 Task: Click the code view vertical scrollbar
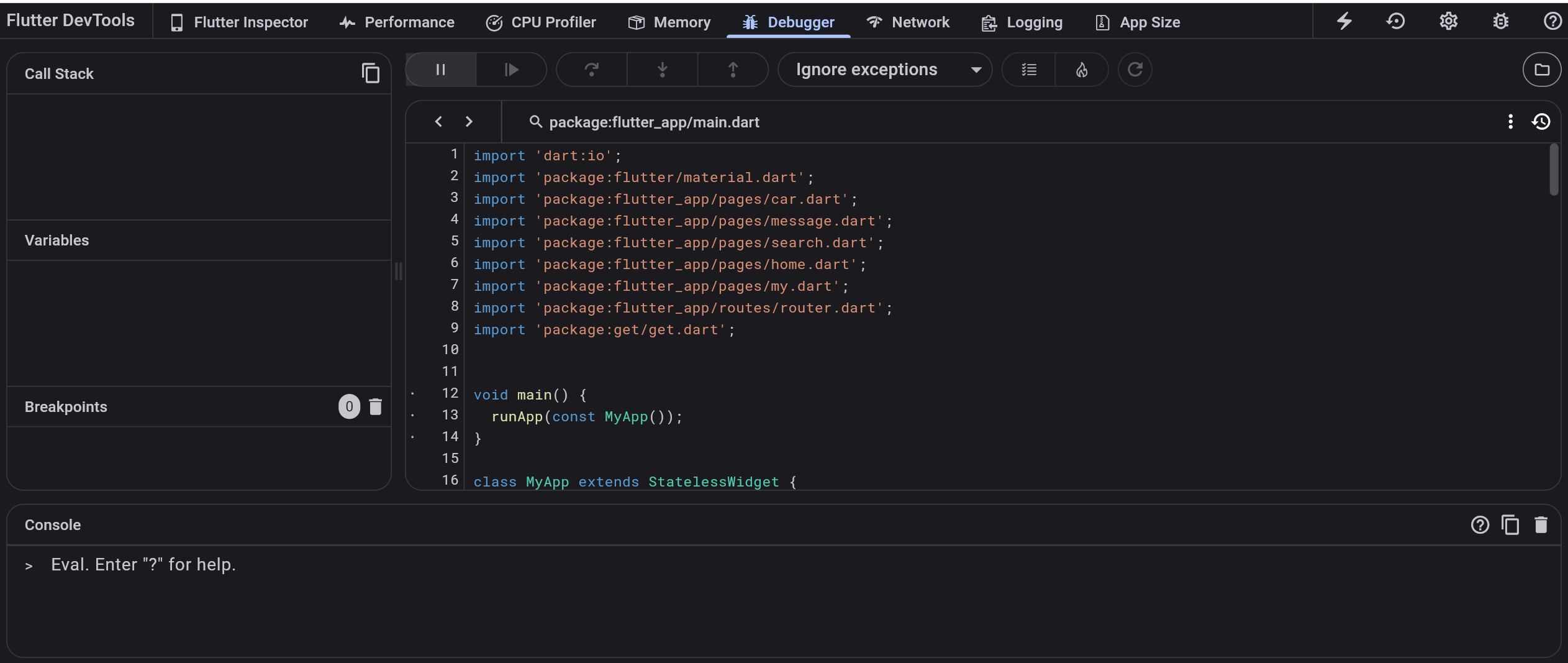tap(1554, 170)
